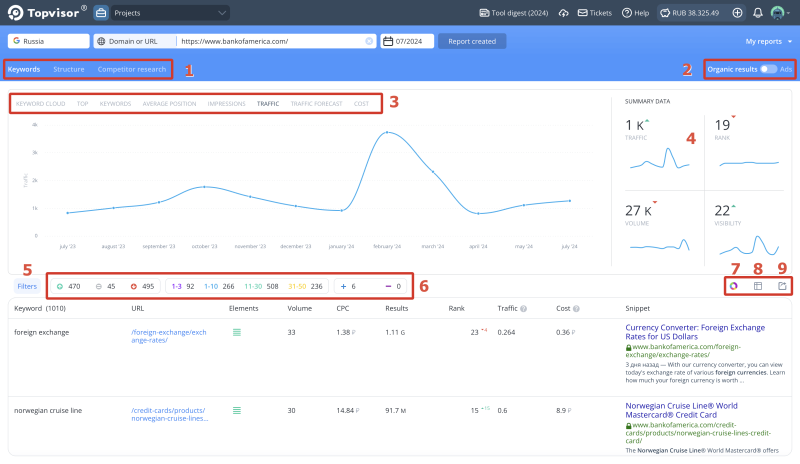This screenshot has width=800, height=464.
Task: Open the projects briefcase icon
Action: [101, 13]
